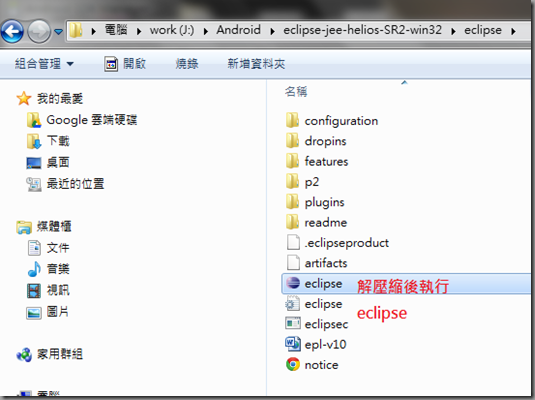Click the Back navigation arrow
This screenshot has height=400, width=535.
coord(12,31)
